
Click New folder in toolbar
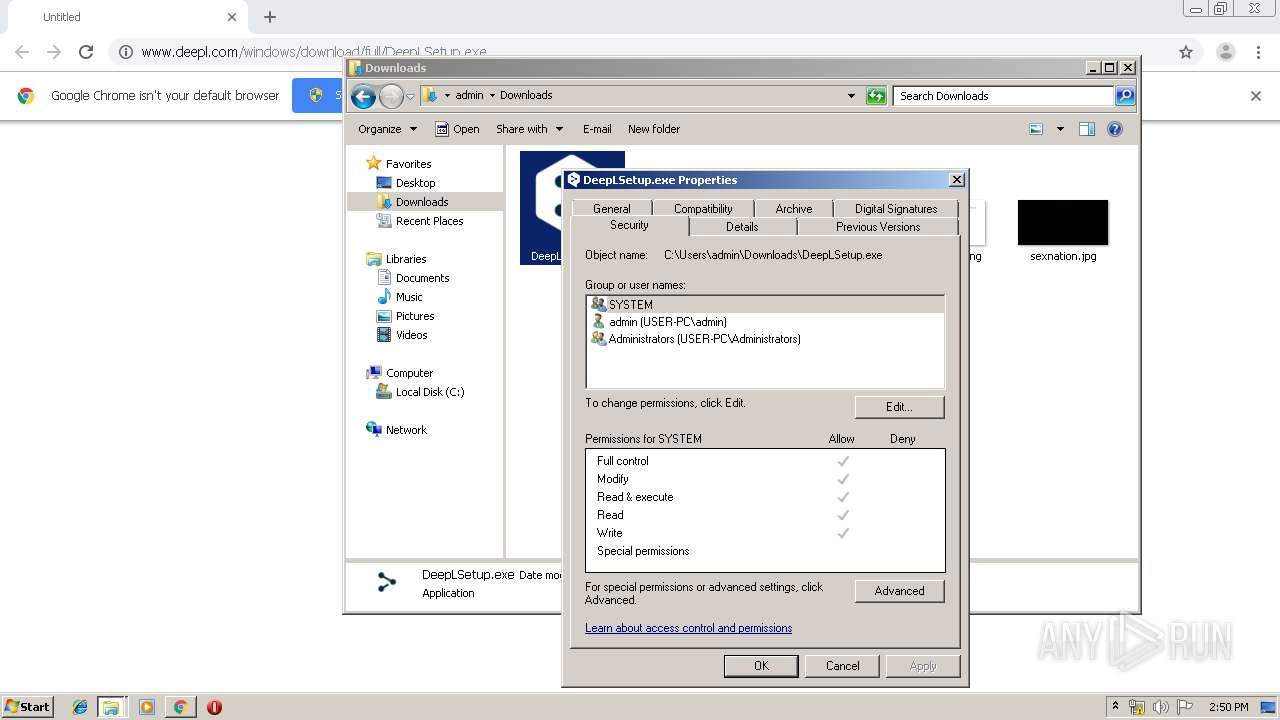654,129
